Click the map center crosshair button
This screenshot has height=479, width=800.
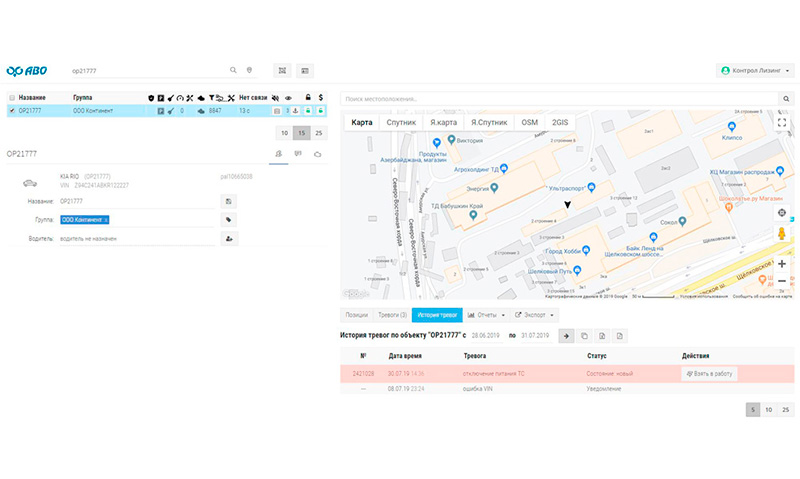[x=782, y=213]
